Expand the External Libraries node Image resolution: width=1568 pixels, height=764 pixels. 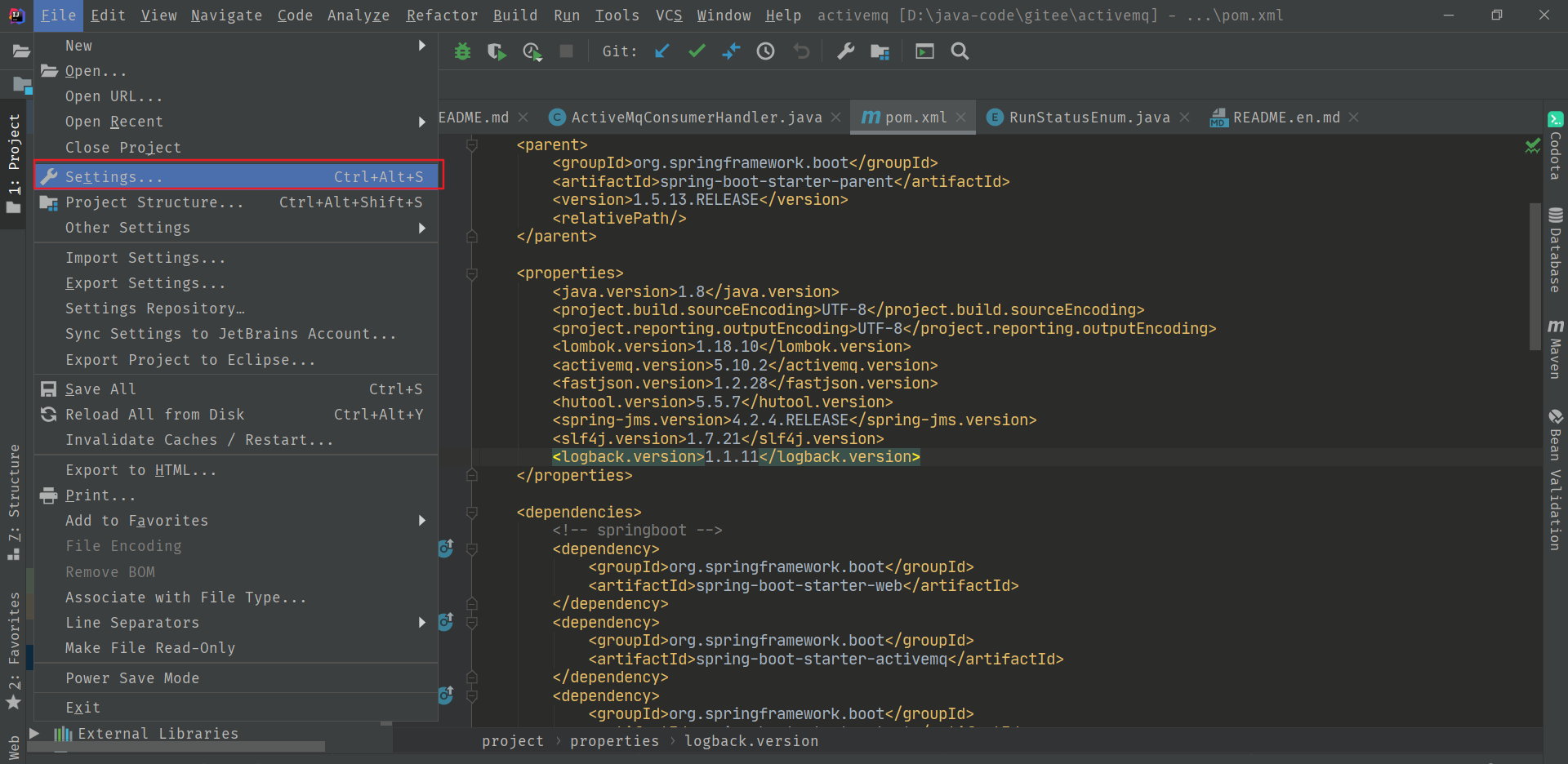[x=34, y=733]
